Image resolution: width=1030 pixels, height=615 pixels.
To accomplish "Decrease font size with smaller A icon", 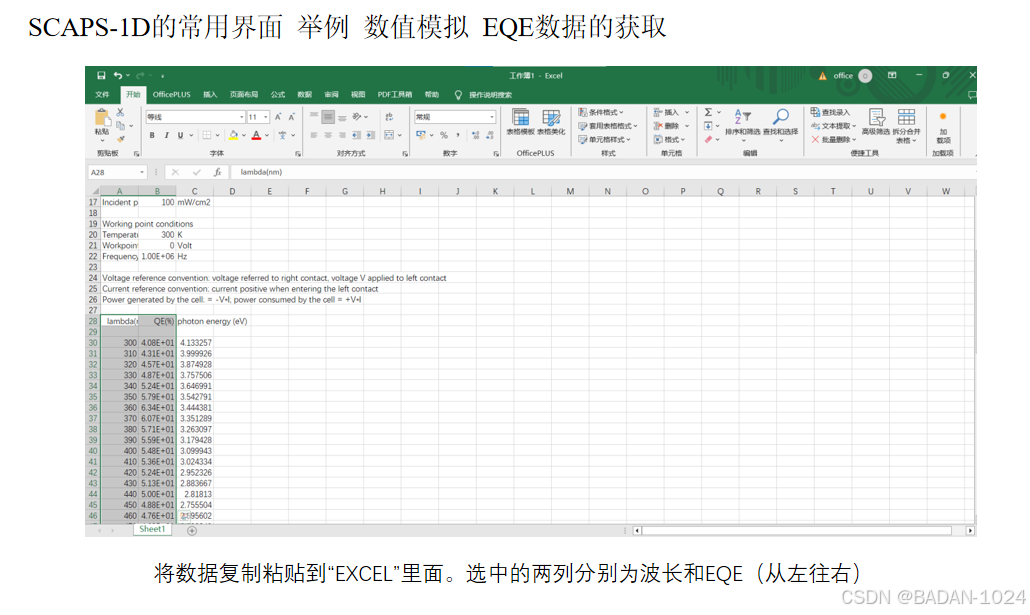I will tap(292, 117).
